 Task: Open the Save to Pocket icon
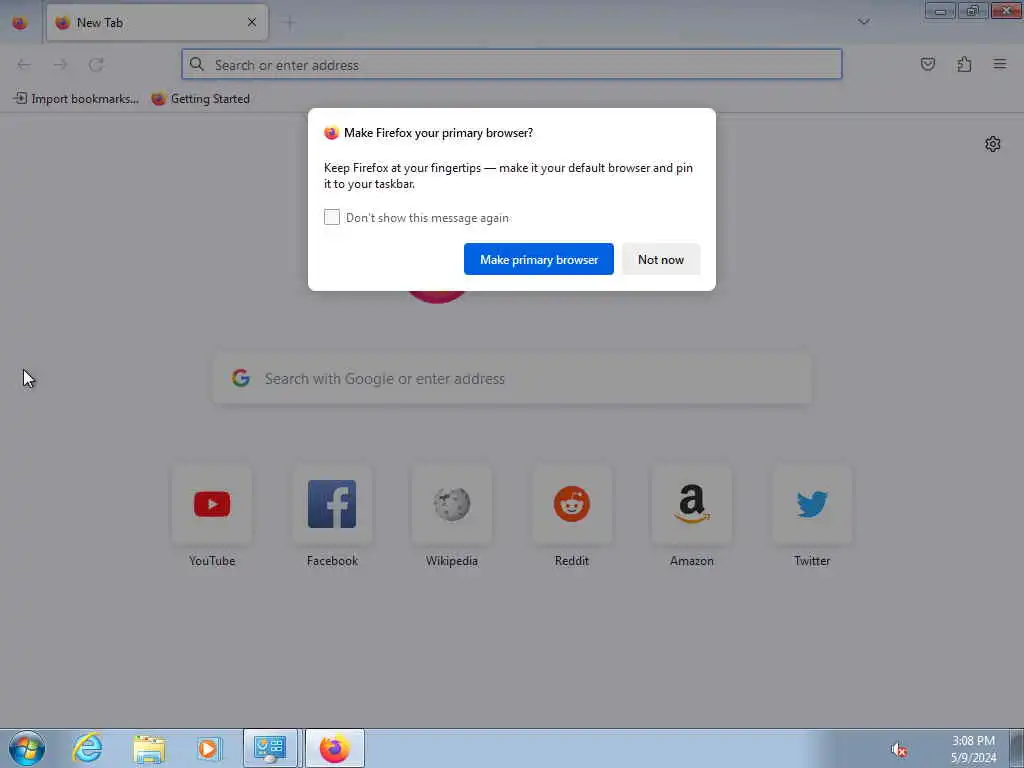(927, 64)
